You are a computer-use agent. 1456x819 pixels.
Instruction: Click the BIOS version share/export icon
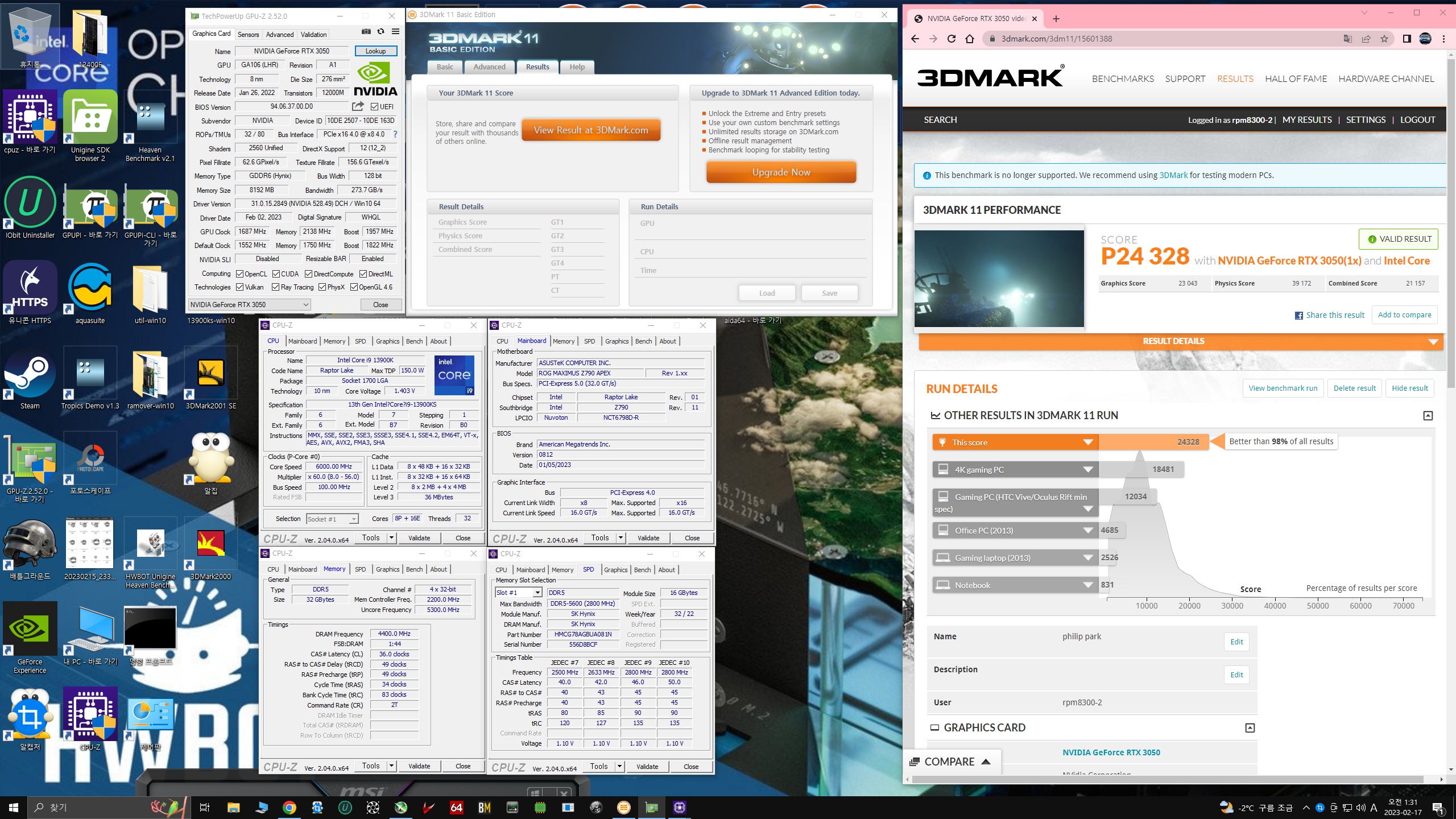(358, 106)
